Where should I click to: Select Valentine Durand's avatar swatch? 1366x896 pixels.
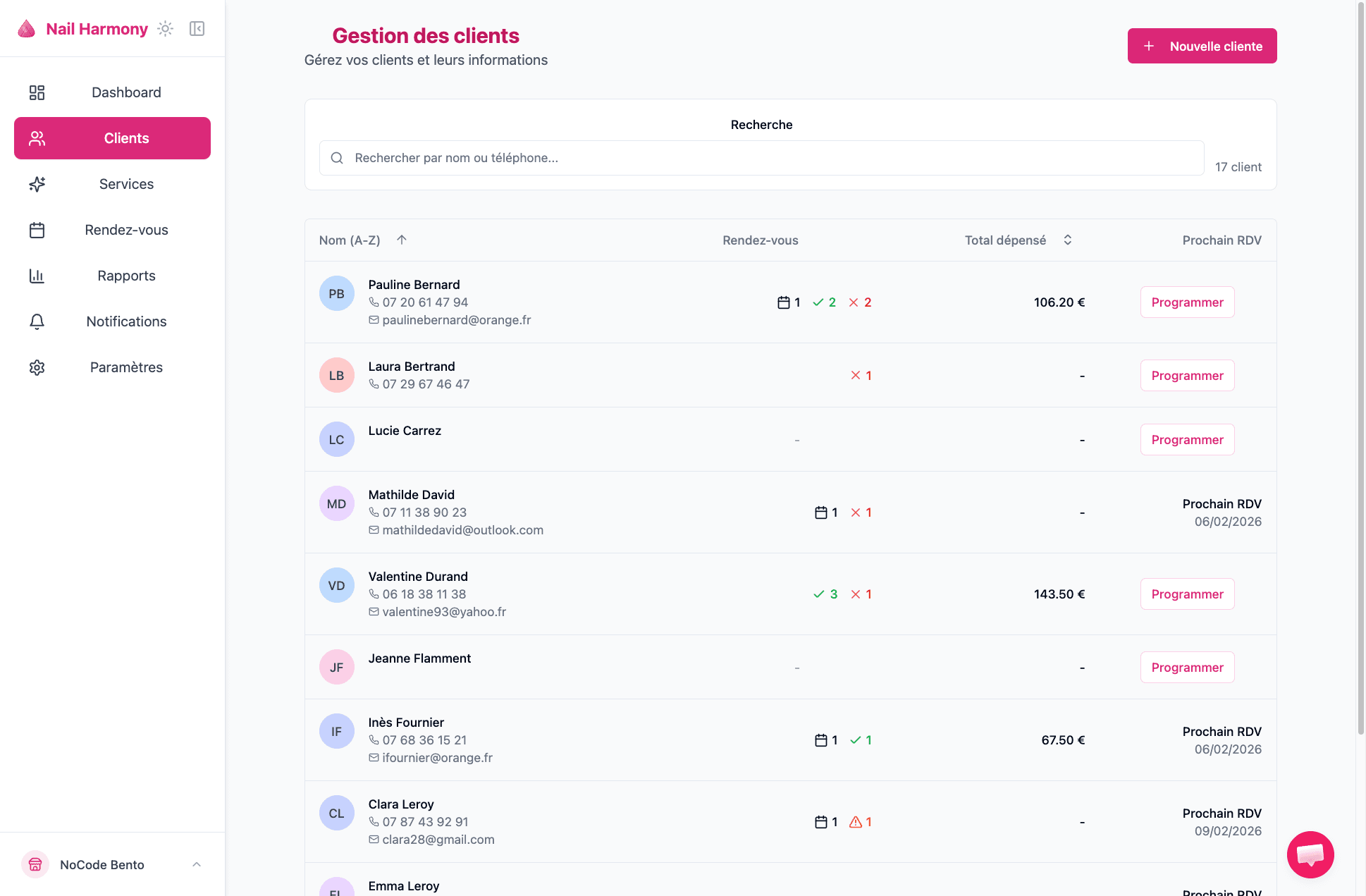336,585
